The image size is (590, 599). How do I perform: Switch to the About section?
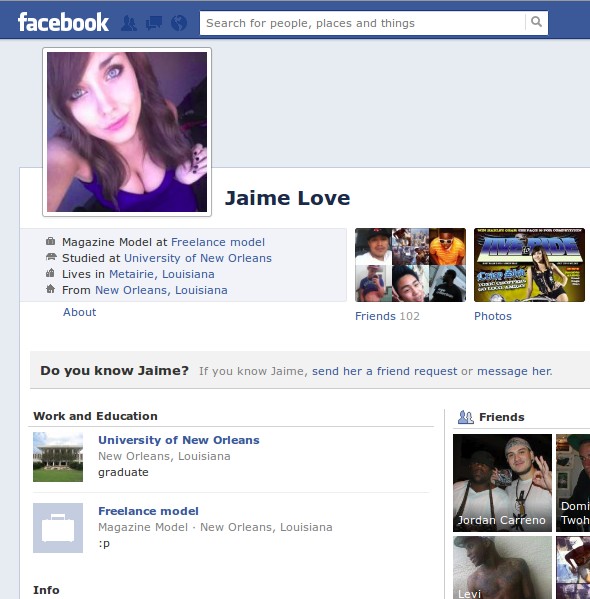(x=79, y=312)
